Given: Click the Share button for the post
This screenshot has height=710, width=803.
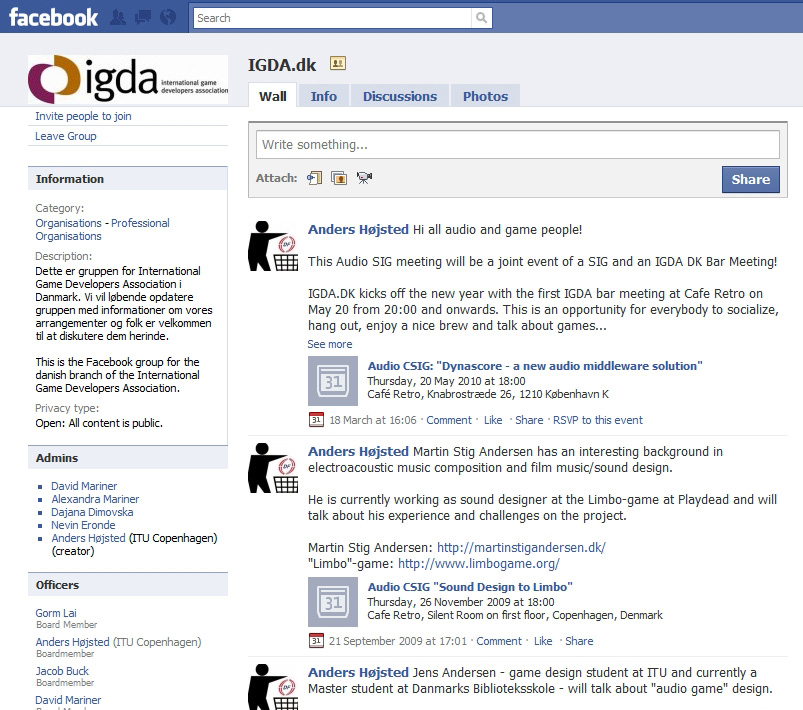Looking at the screenshot, I should pyautogui.click(x=750, y=179).
